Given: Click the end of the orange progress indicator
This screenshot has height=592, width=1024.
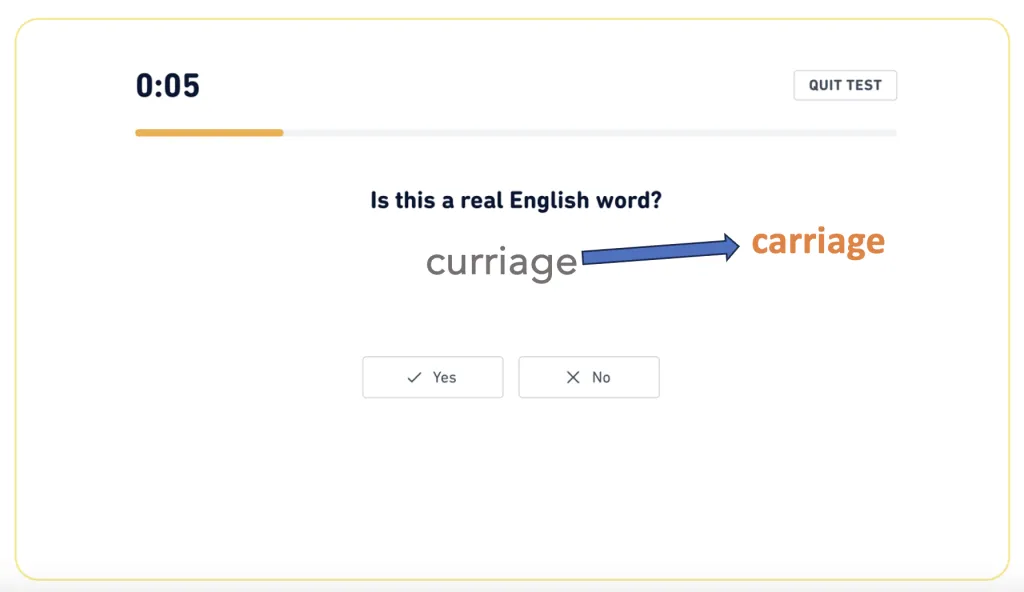Looking at the screenshot, I should 282,132.
